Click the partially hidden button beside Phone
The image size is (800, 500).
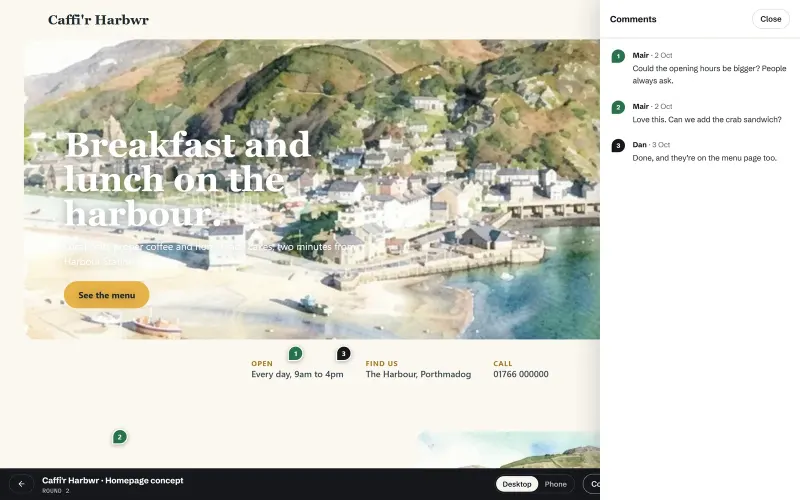[592, 484]
